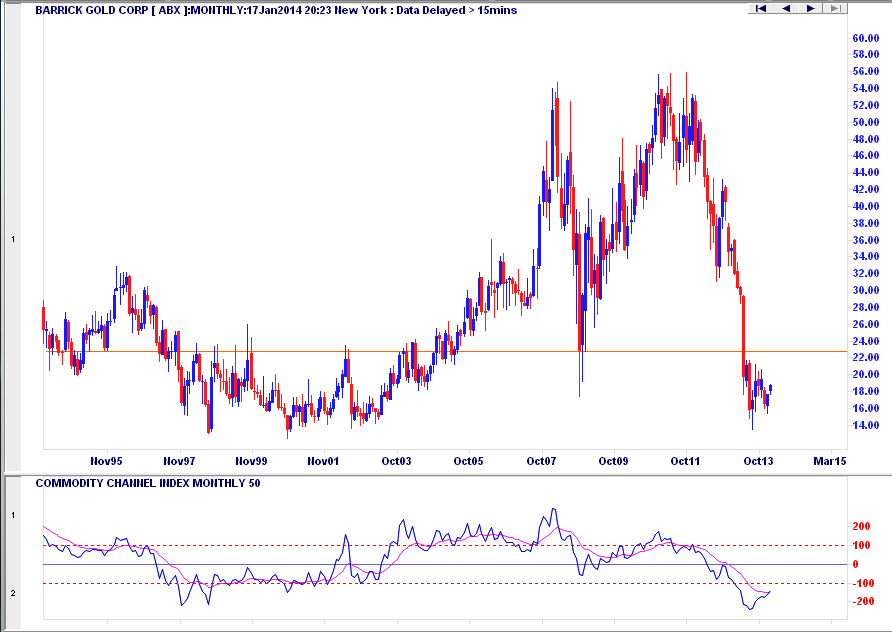The height and width of the screenshot is (632, 892).
Task: Click the 22.00 price axis label
Action: (866, 357)
